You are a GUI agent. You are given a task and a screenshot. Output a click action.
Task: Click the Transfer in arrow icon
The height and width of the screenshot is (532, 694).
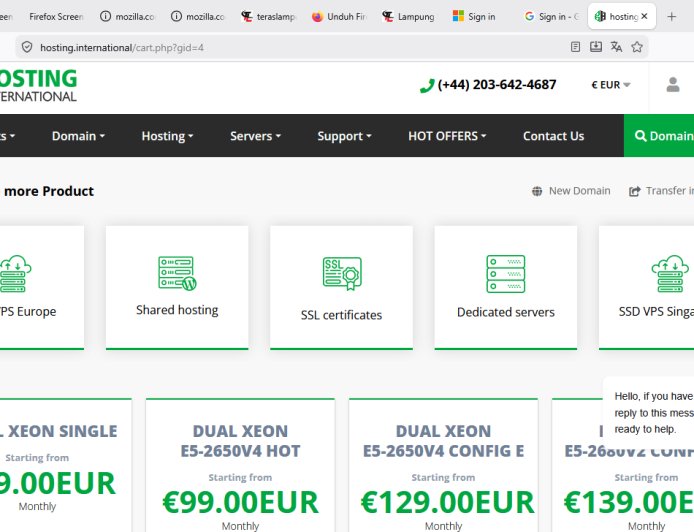pyautogui.click(x=635, y=191)
